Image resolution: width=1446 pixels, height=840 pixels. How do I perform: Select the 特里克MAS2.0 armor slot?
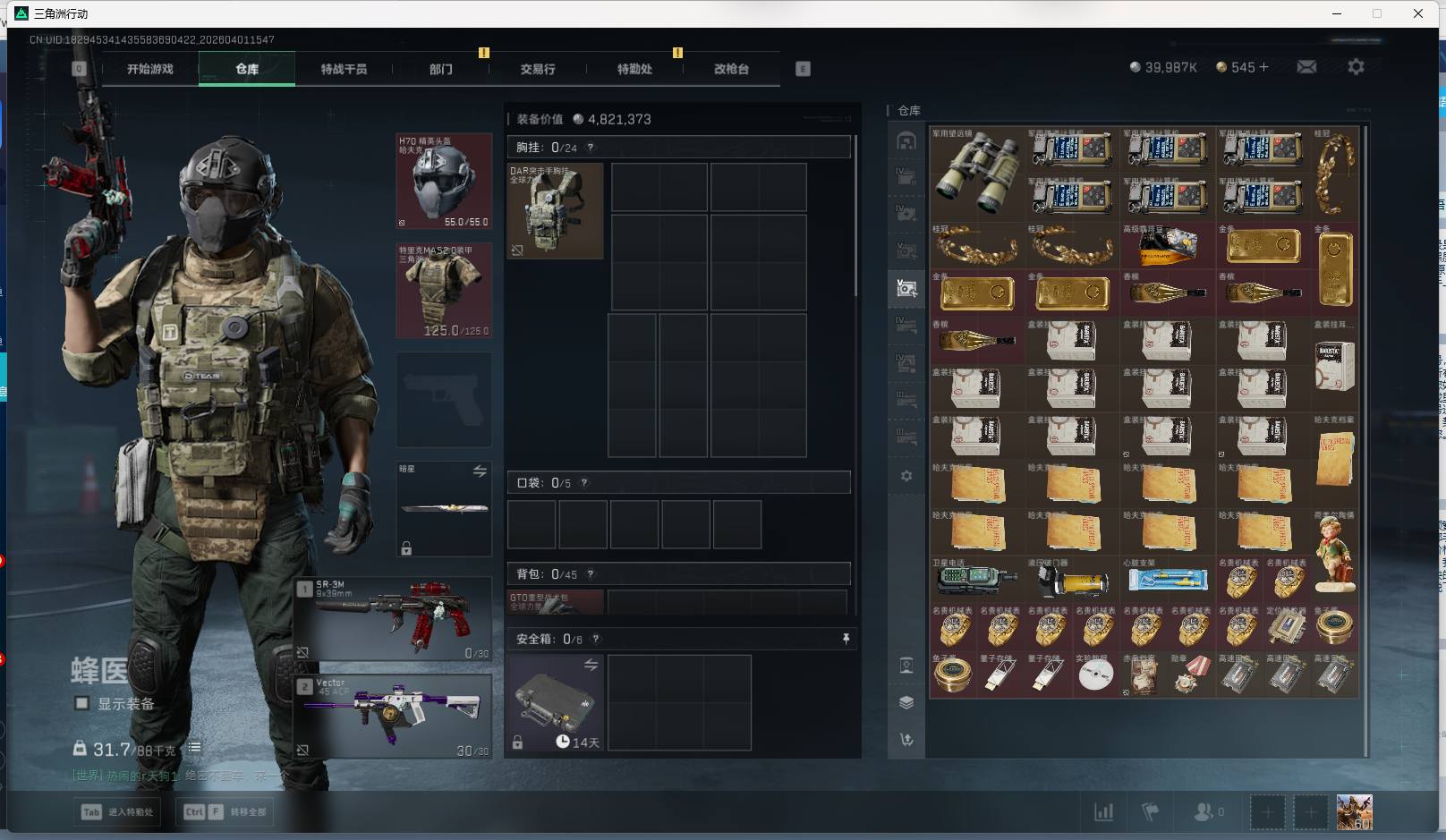(x=444, y=291)
